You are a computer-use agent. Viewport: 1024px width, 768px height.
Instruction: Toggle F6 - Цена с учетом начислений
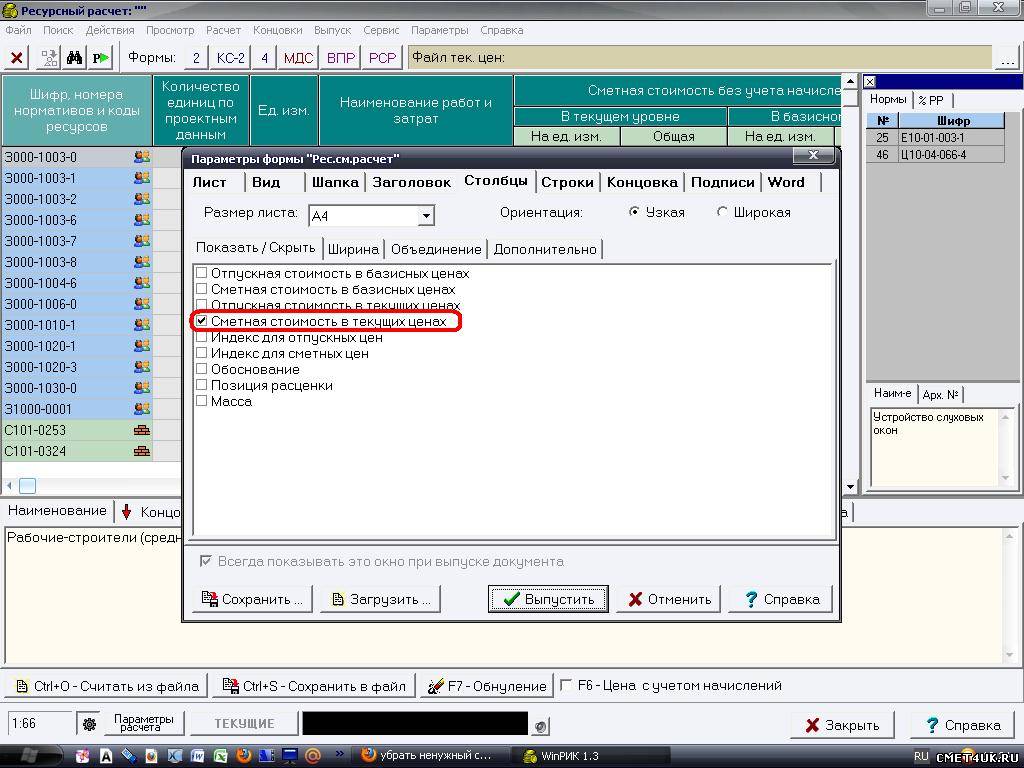click(x=566, y=685)
